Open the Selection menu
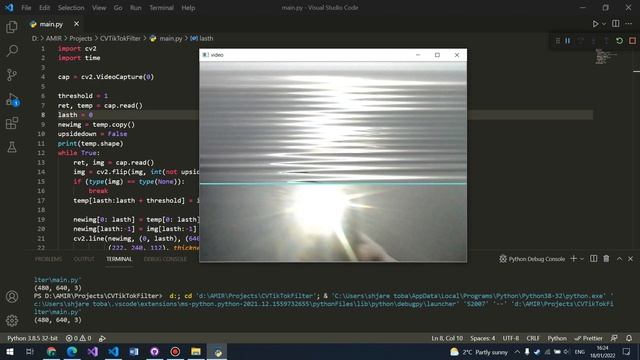The height and width of the screenshot is (360, 640). 71,8
